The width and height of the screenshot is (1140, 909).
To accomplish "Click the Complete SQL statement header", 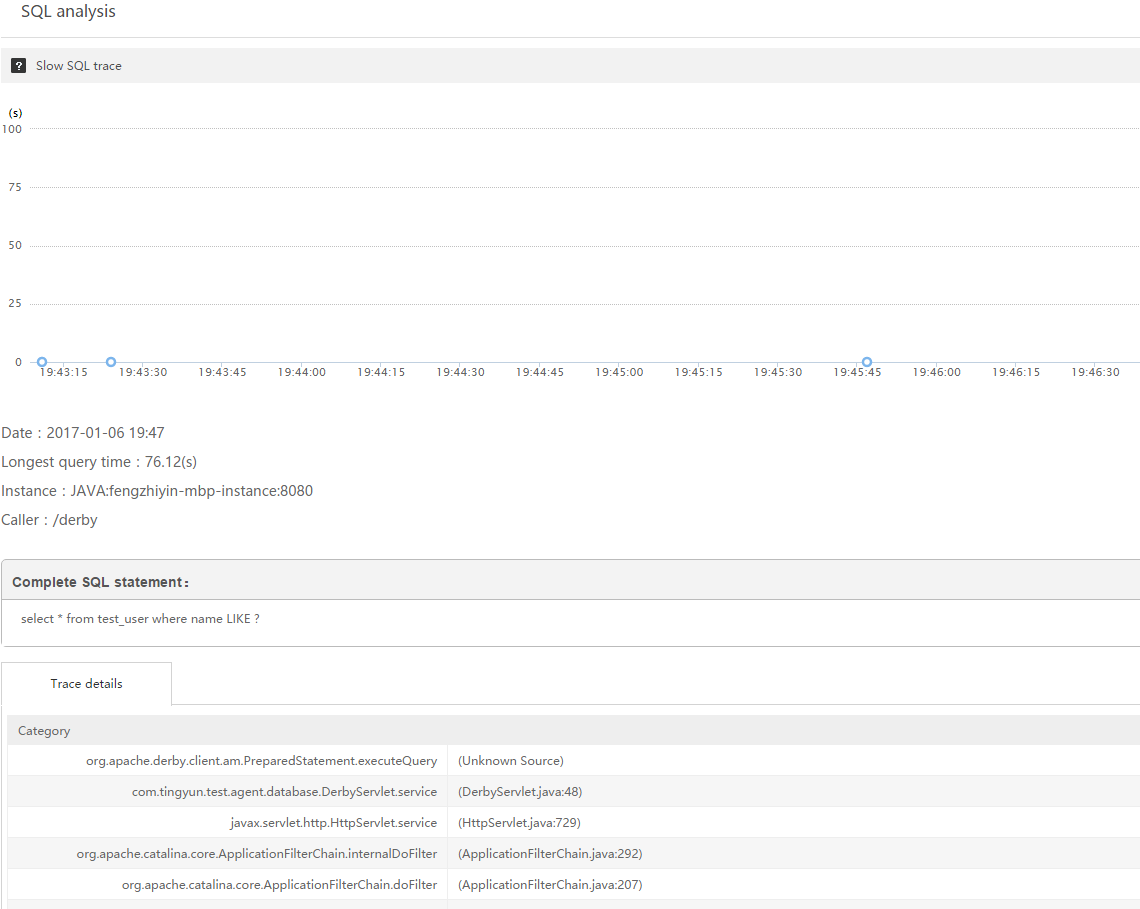I will point(101,582).
